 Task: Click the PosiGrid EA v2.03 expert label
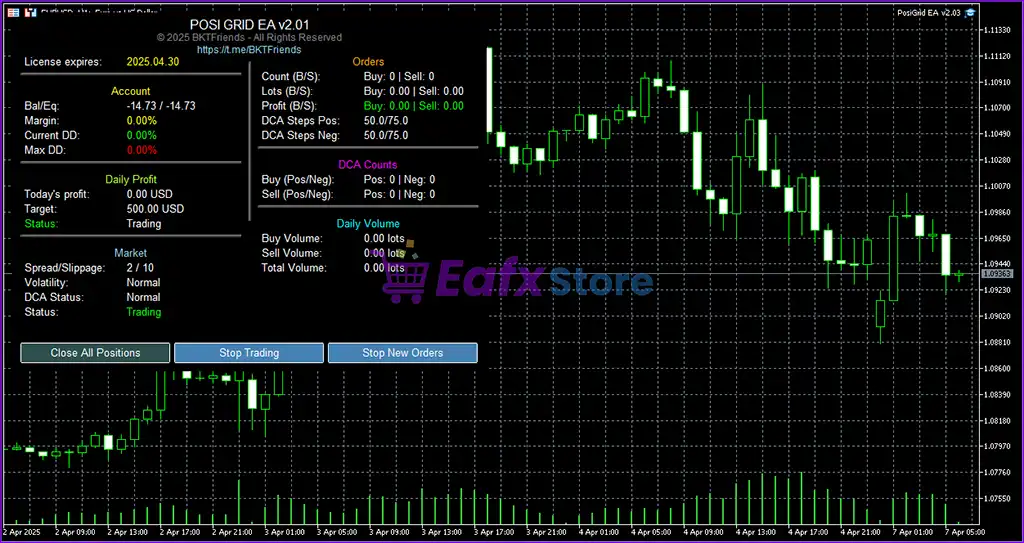929,12
